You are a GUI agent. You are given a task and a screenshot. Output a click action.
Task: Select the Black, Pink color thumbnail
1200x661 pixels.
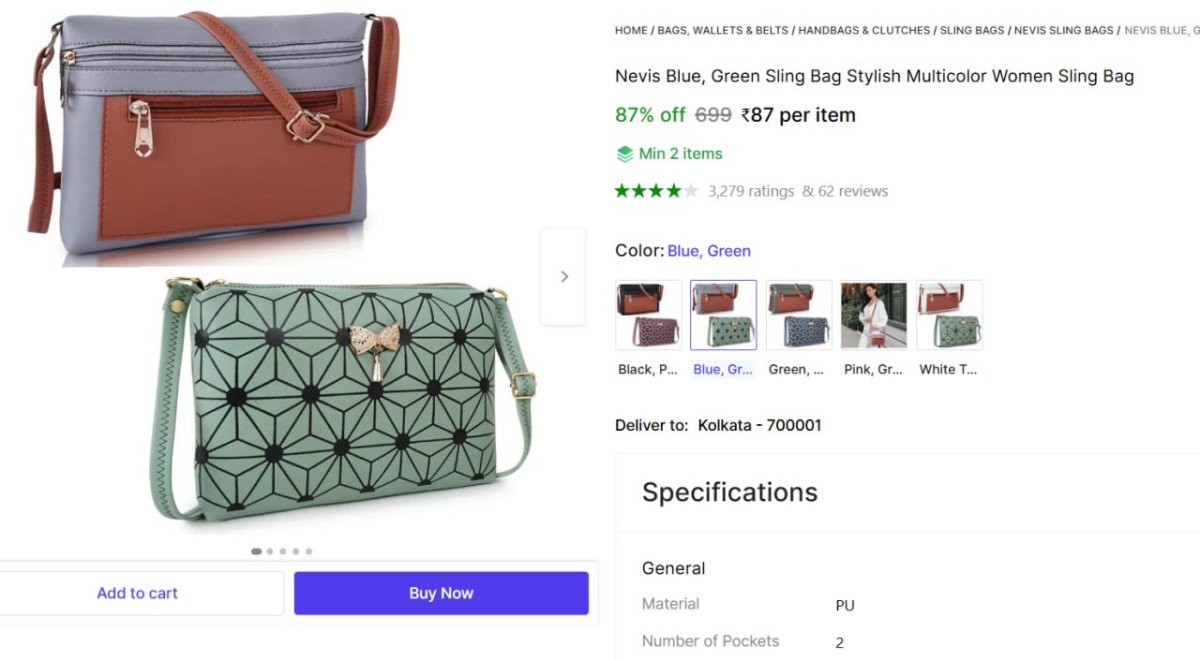tap(648, 315)
